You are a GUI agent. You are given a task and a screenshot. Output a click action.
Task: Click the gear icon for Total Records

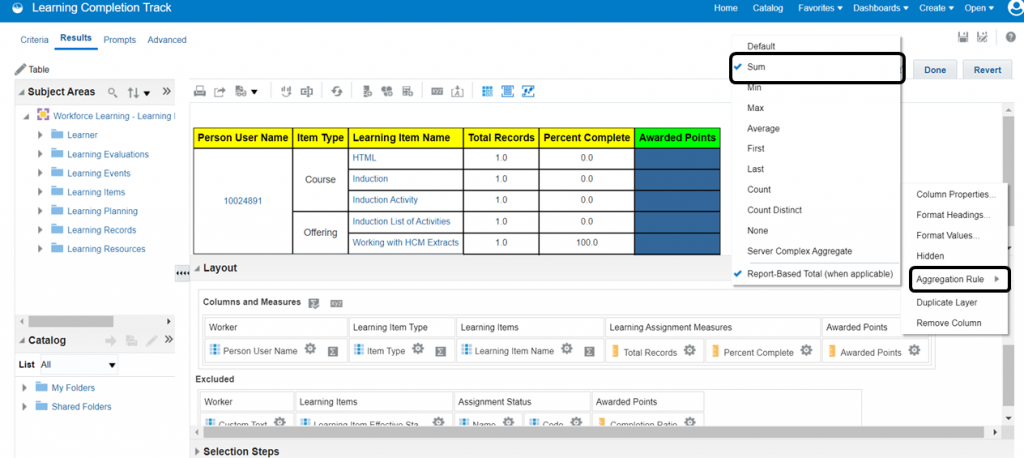(689, 350)
